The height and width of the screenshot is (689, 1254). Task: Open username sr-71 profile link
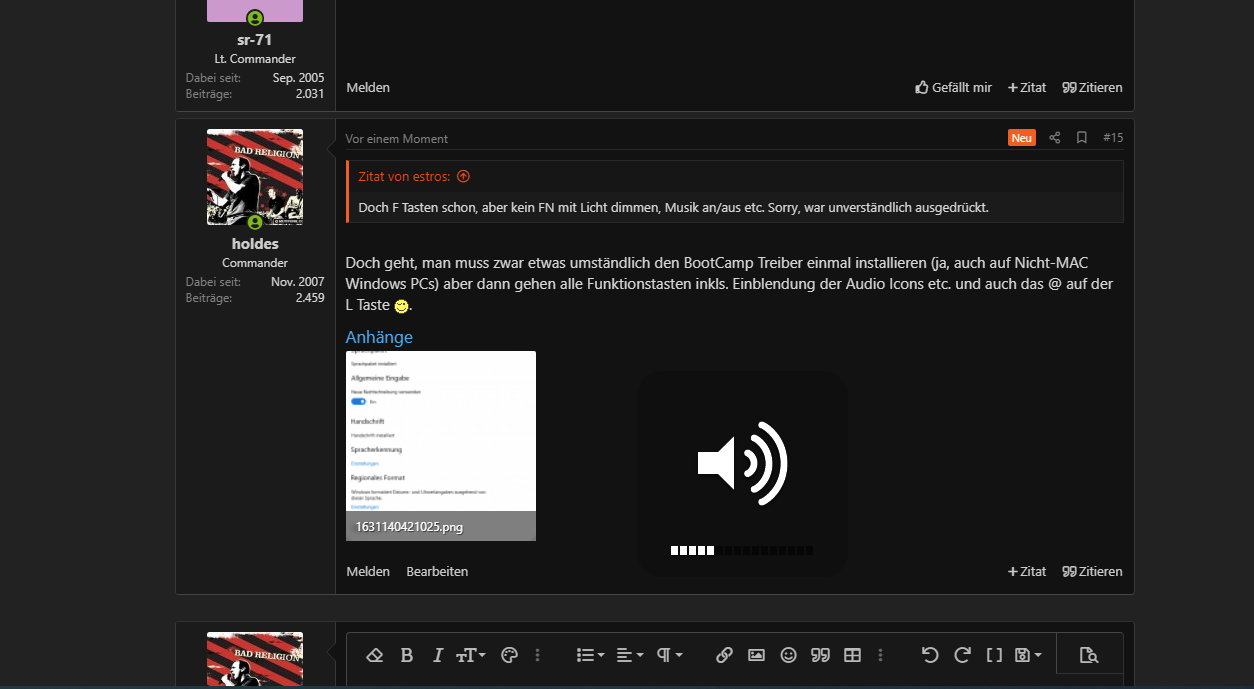[x=255, y=40]
